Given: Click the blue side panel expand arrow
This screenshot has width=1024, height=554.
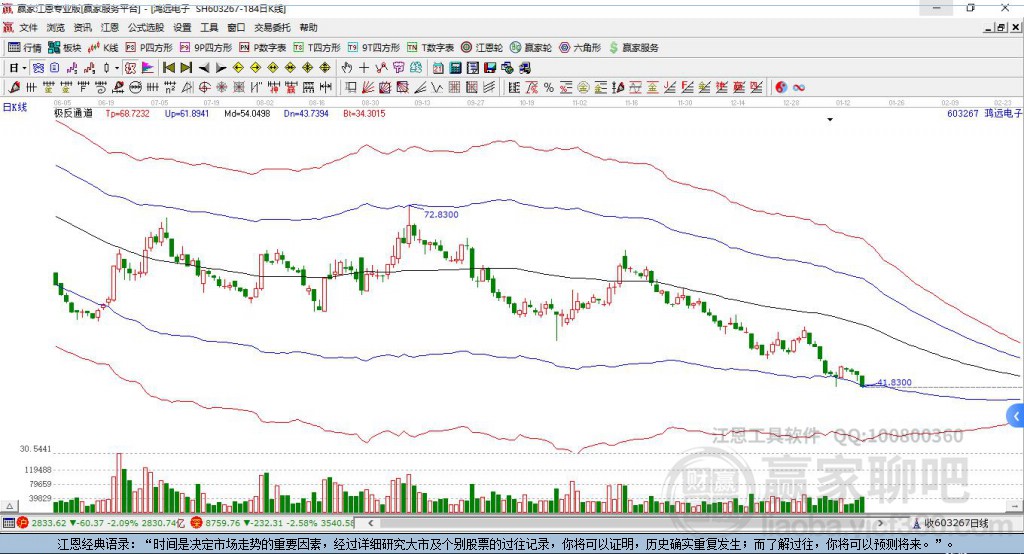Looking at the screenshot, I should [x=1016, y=416].
